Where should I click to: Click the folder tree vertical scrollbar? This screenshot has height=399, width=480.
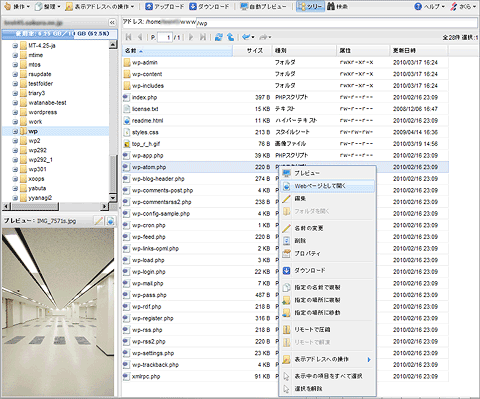point(113,121)
